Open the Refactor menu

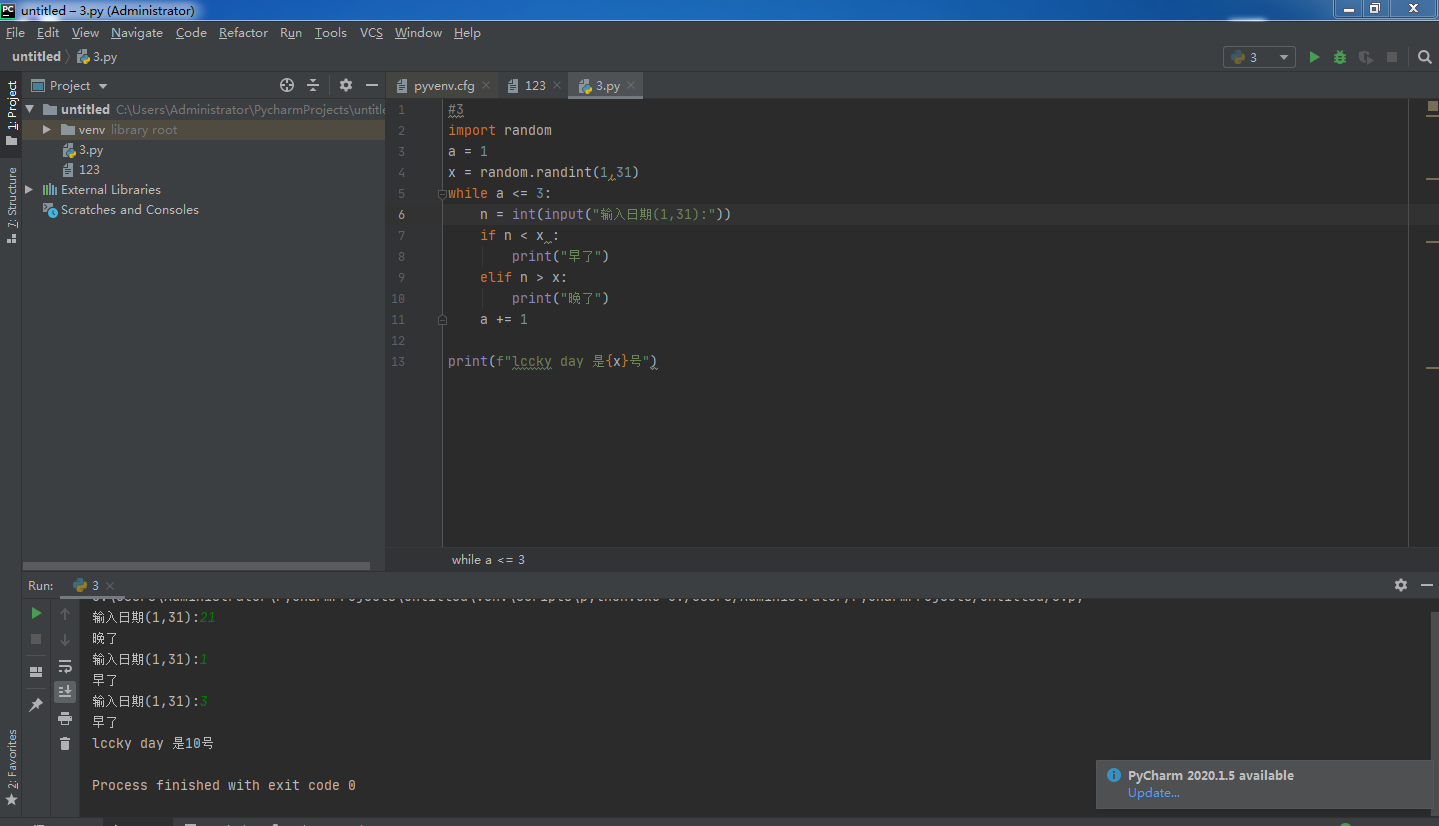243,33
